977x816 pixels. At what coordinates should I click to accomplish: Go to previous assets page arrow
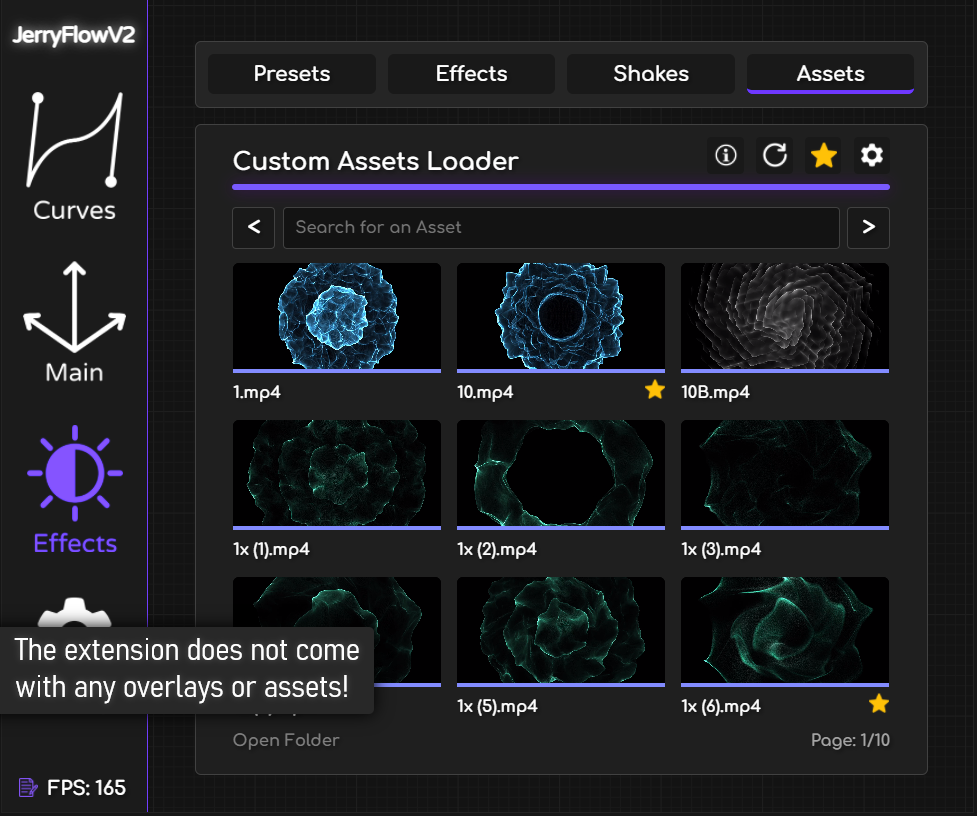(x=254, y=228)
